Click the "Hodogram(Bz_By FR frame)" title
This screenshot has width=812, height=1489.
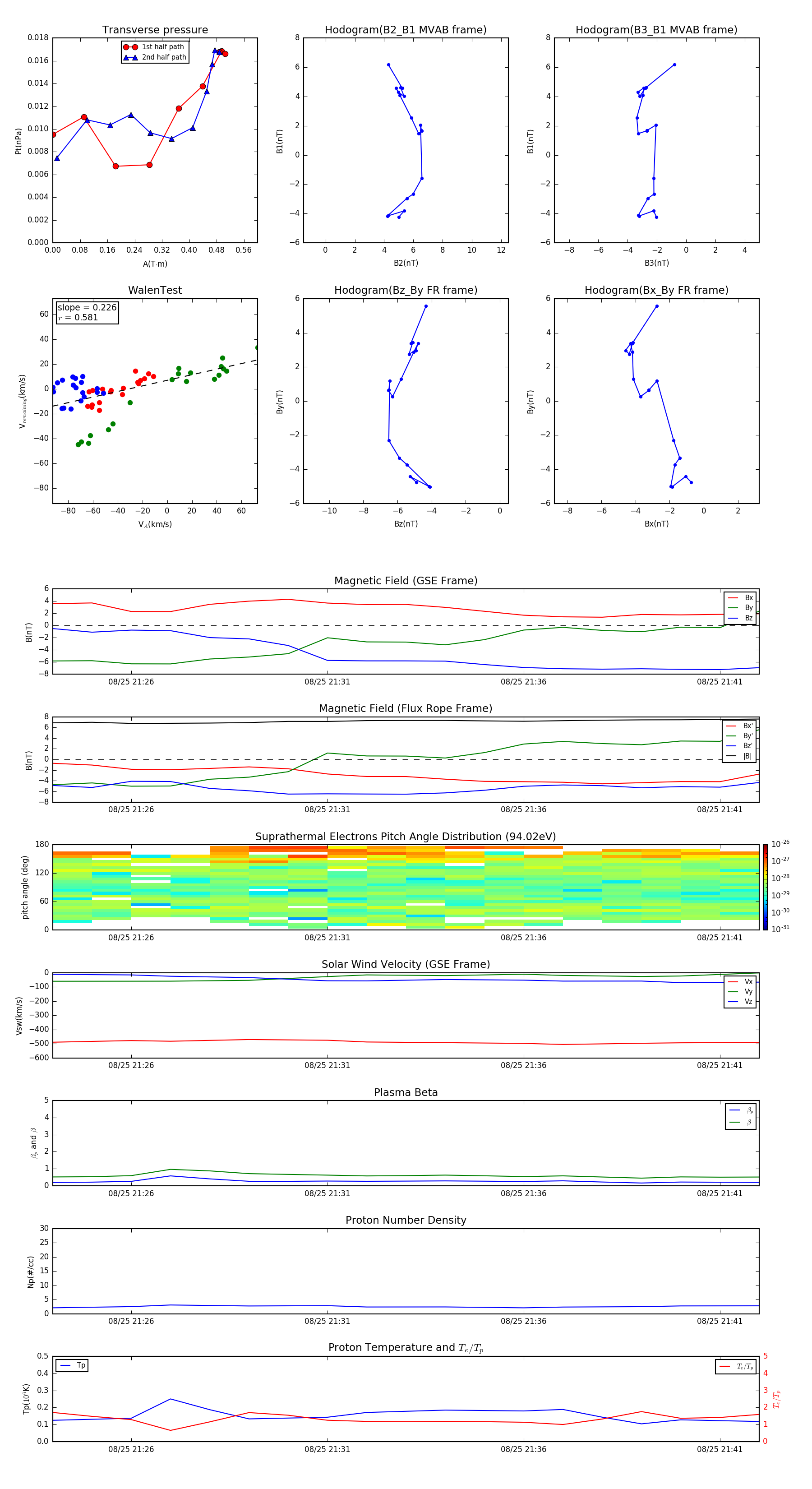click(406, 290)
